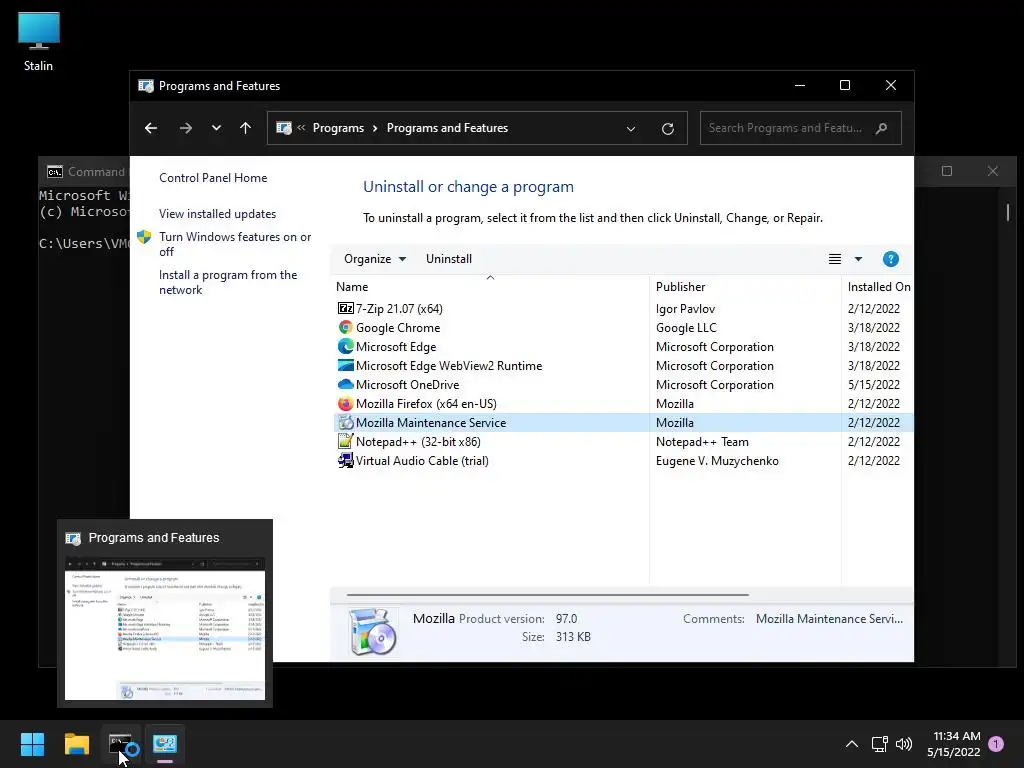This screenshot has width=1024, height=768.
Task: Open the Stalin desktop icon
Action: pyautogui.click(x=39, y=42)
